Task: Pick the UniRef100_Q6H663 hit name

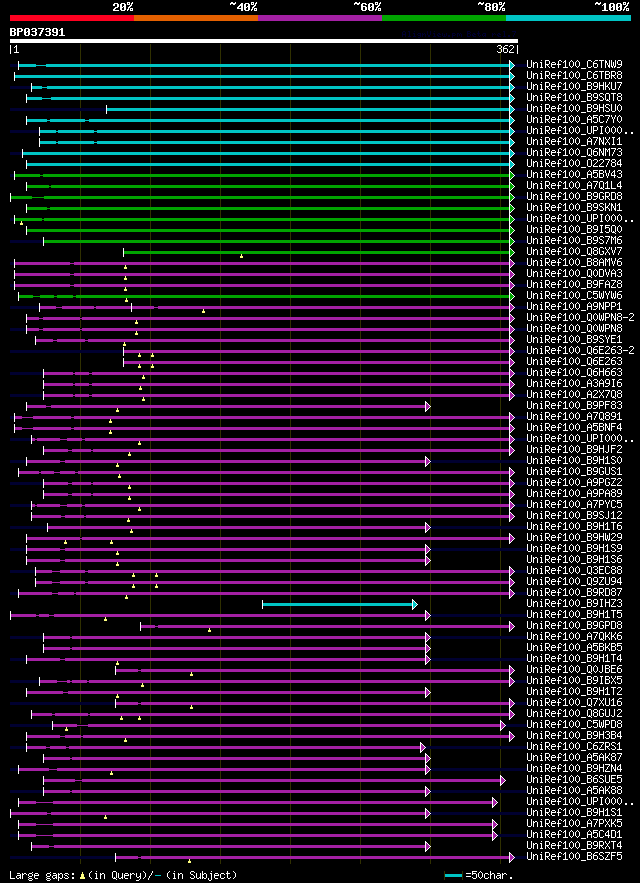Action: tap(574, 372)
